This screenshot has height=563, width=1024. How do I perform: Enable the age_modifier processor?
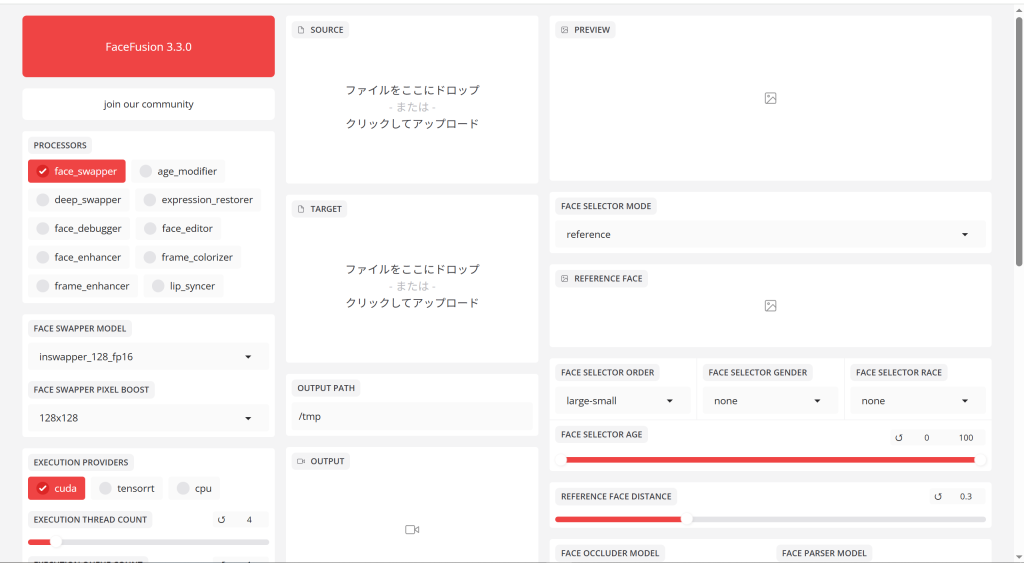(x=178, y=171)
